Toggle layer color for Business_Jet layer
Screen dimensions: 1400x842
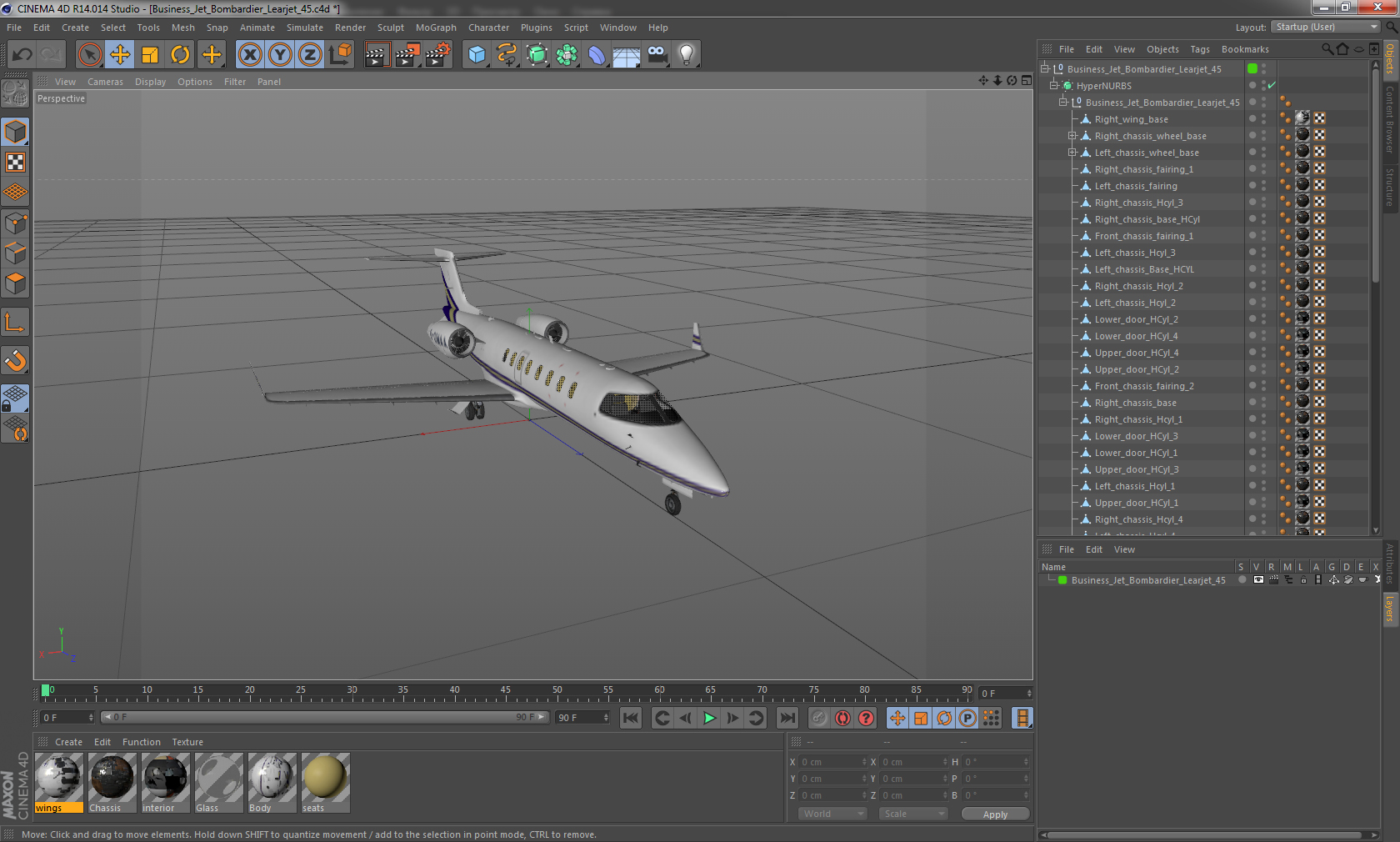(1062, 580)
